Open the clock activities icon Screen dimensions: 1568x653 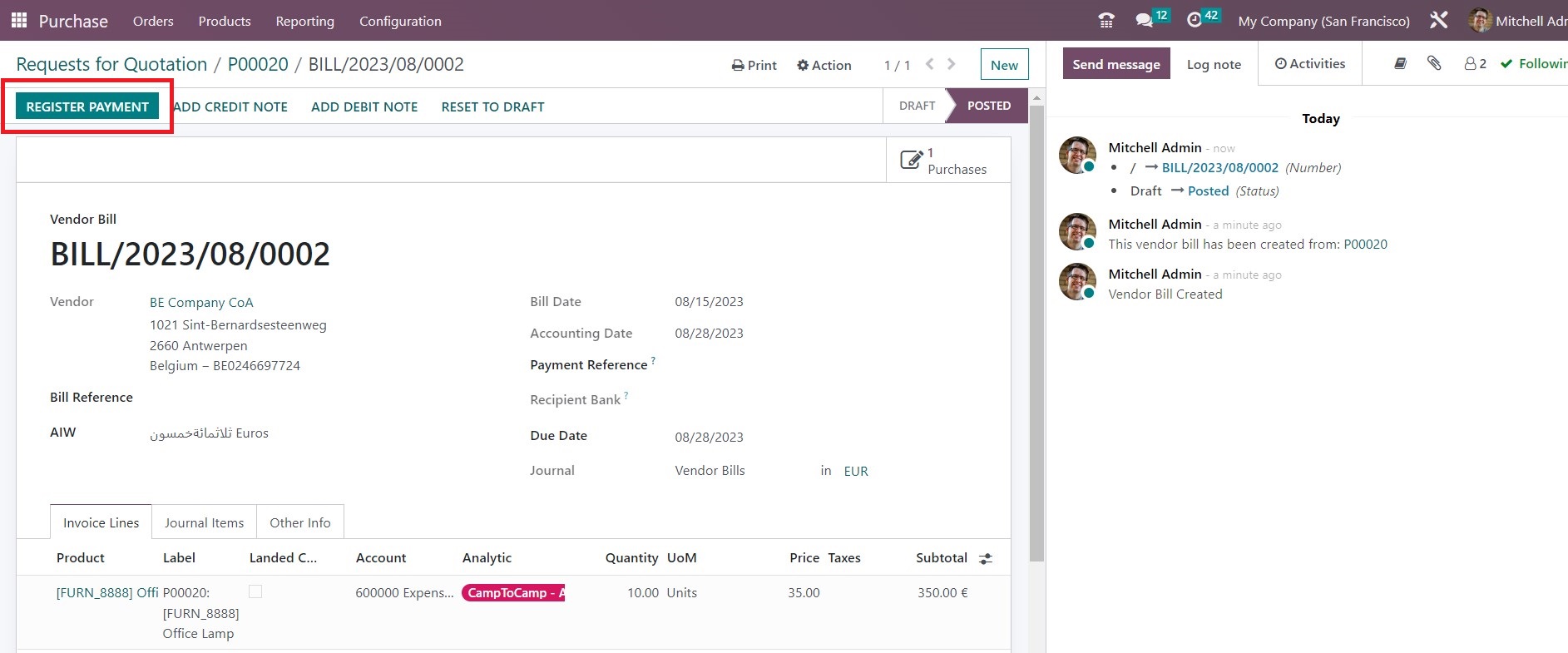pyautogui.click(x=1195, y=21)
